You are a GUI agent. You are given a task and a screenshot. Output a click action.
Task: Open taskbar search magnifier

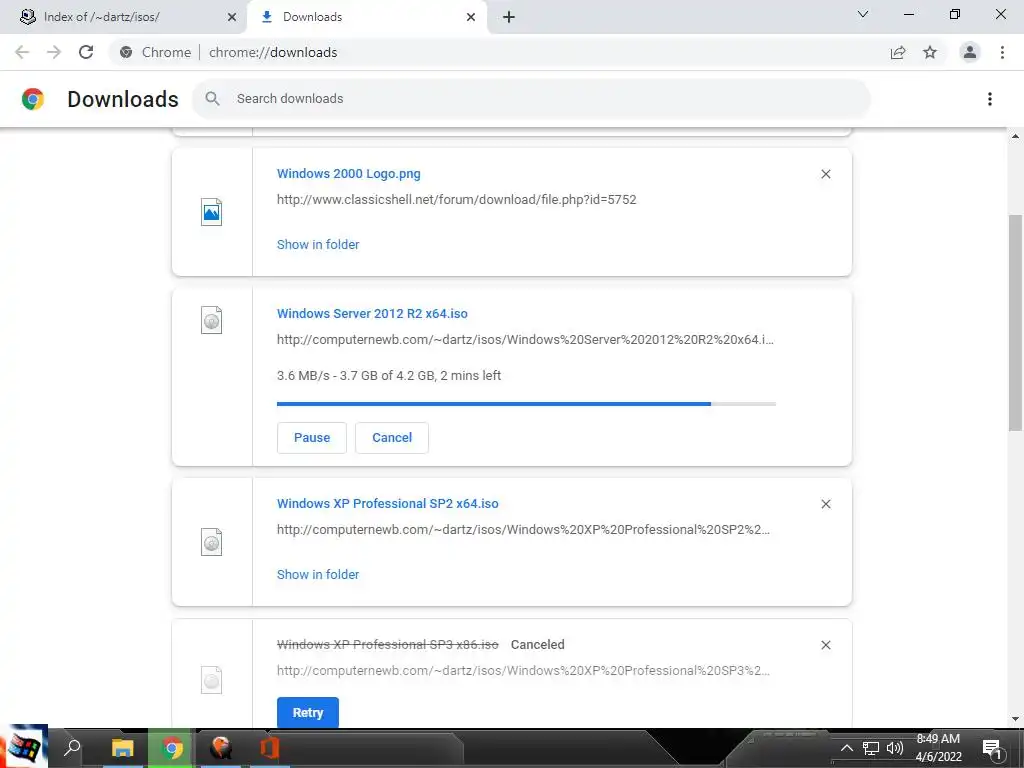click(x=72, y=747)
